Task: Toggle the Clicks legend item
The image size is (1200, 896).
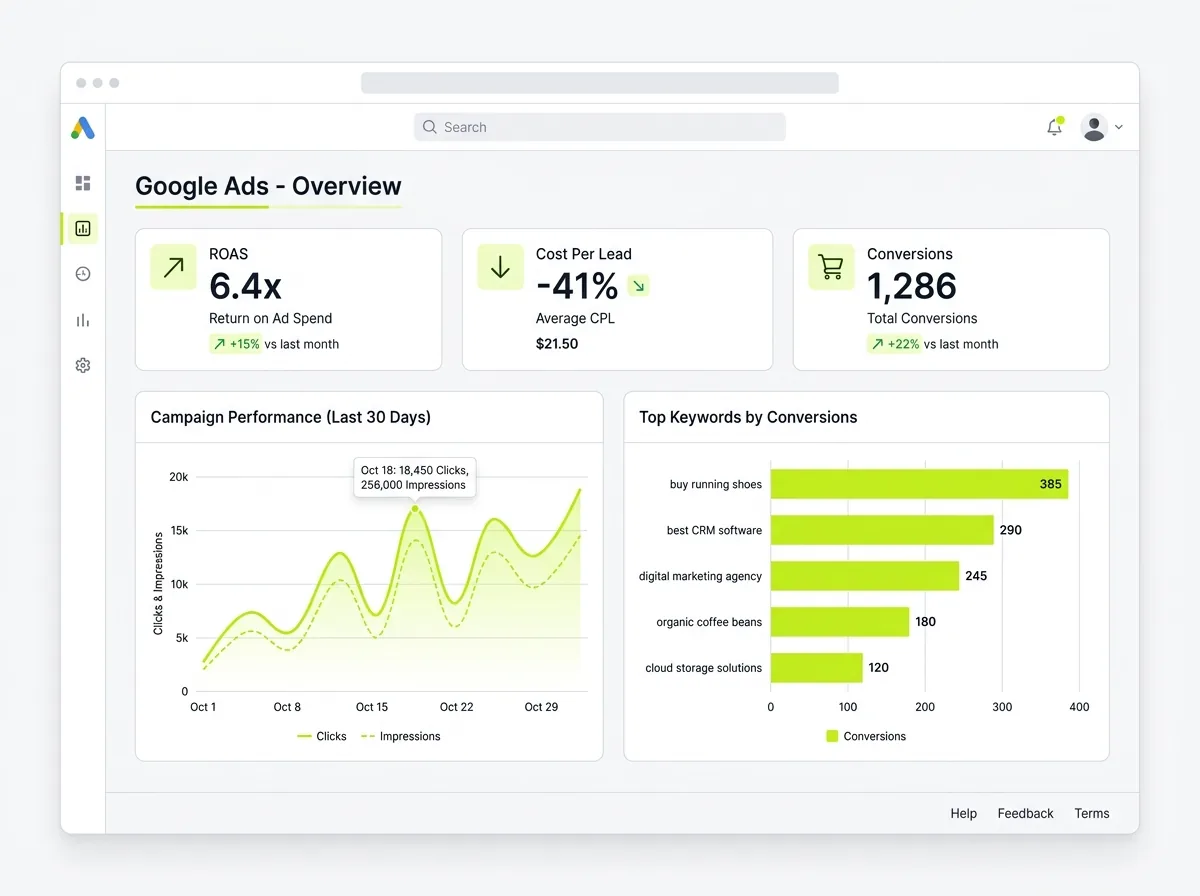Action: coord(322,736)
